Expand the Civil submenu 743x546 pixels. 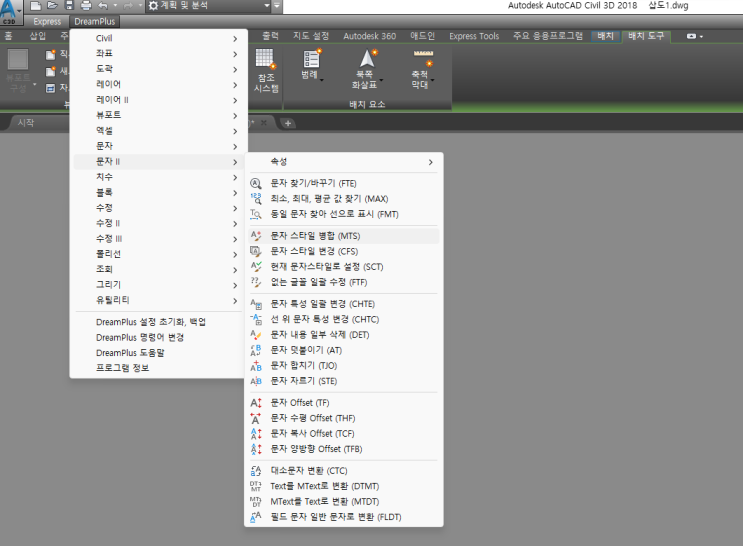[x=159, y=38]
